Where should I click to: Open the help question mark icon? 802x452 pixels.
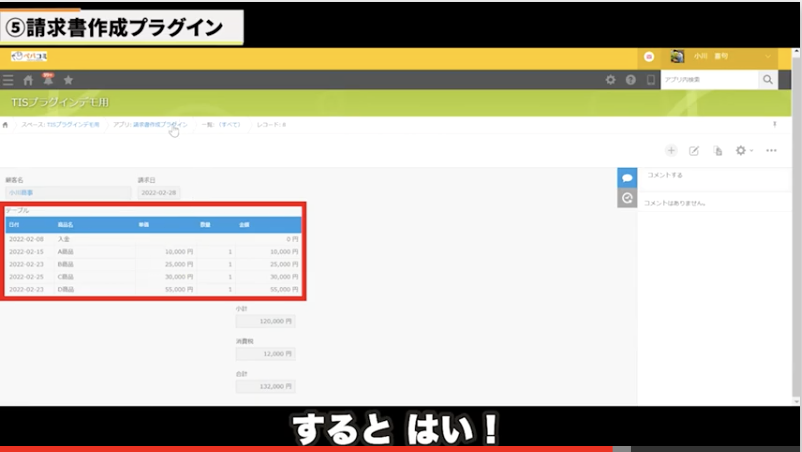click(x=630, y=80)
